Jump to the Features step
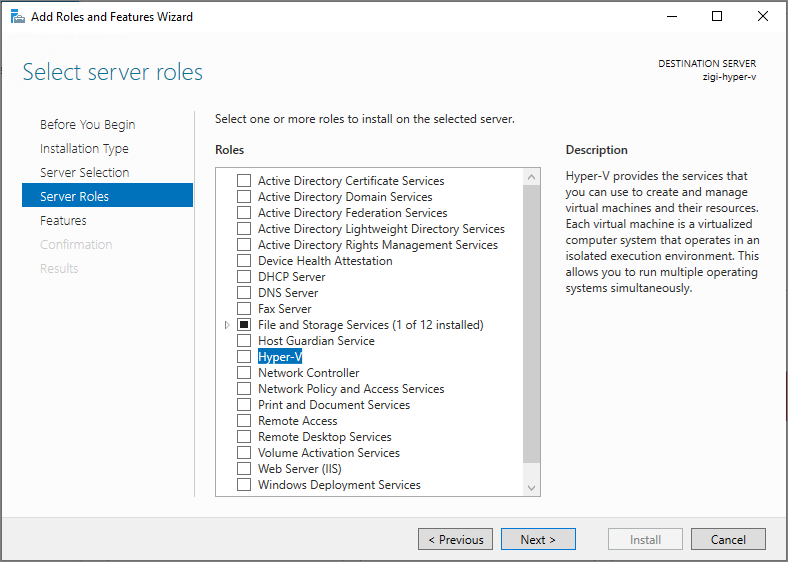This screenshot has width=788, height=562. (x=63, y=221)
